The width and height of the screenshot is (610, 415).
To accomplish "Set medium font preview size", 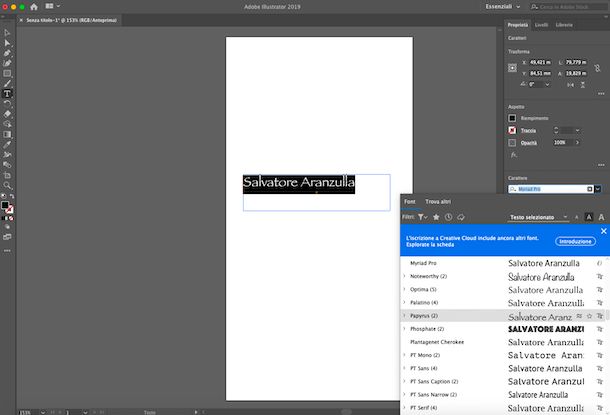I will [589, 217].
